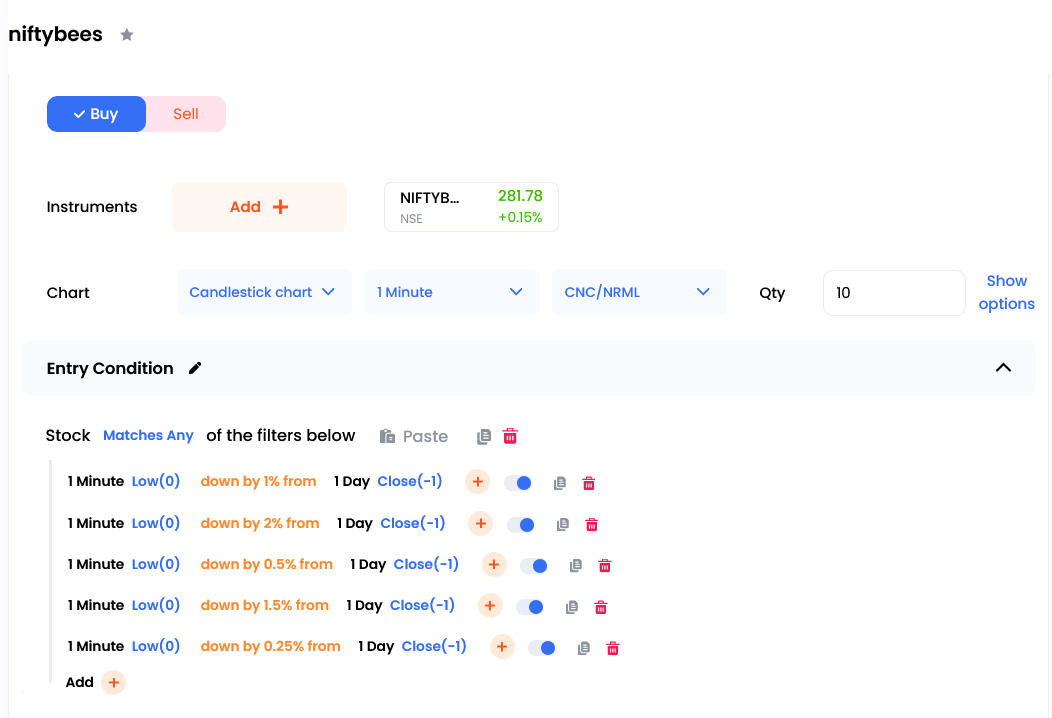Viewport: 1052px width, 718px height.
Task: Add sub-condition to down by 2% row
Action: point(480,523)
